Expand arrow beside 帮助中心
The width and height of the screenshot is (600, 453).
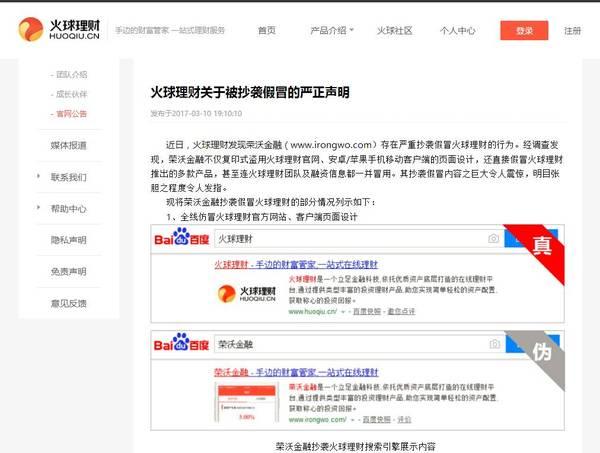tap(38, 208)
